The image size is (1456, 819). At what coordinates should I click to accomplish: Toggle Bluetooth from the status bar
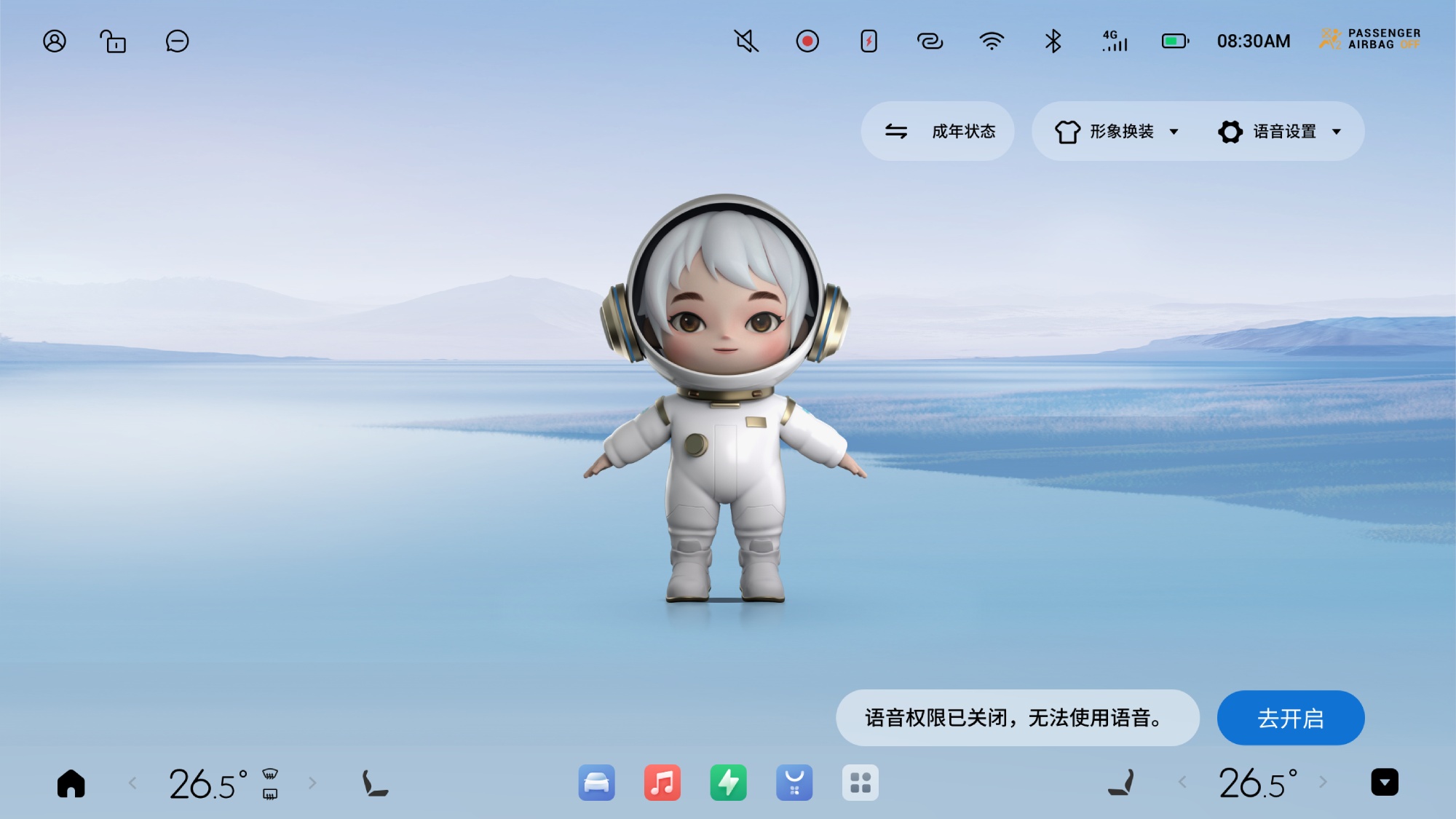tap(1053, 41)
